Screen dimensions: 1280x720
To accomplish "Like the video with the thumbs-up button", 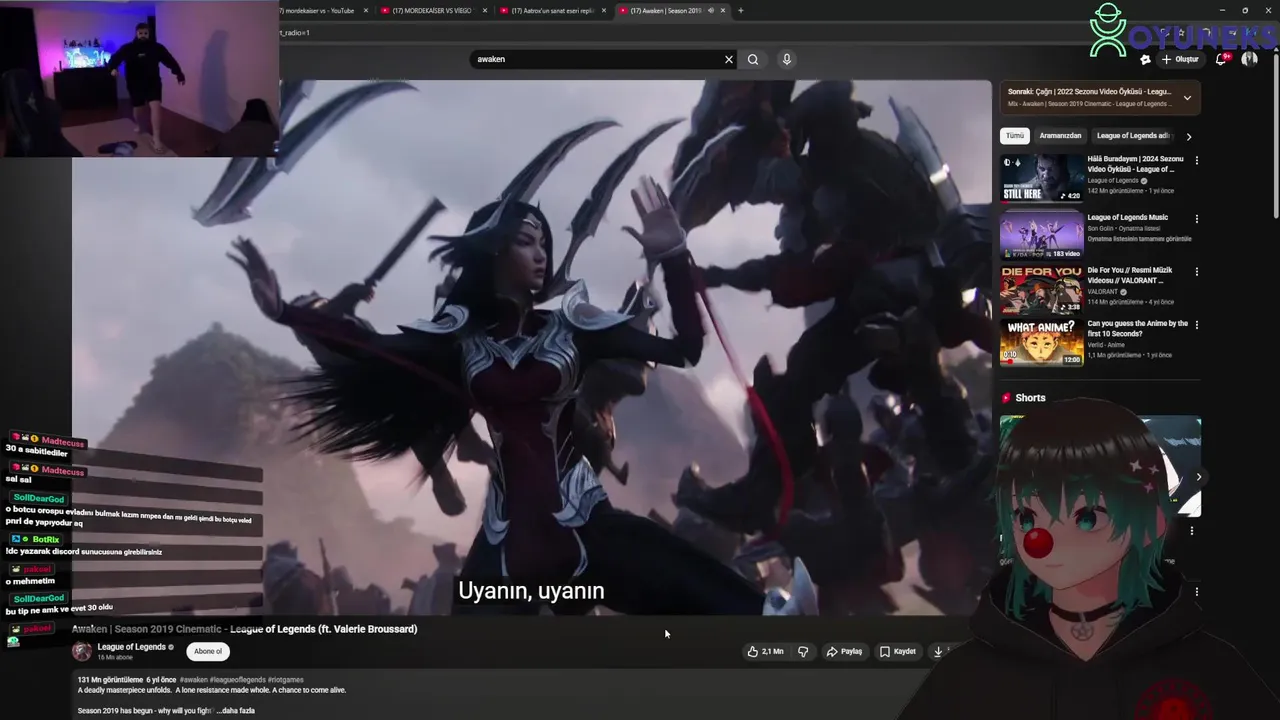I will (765, 652).
